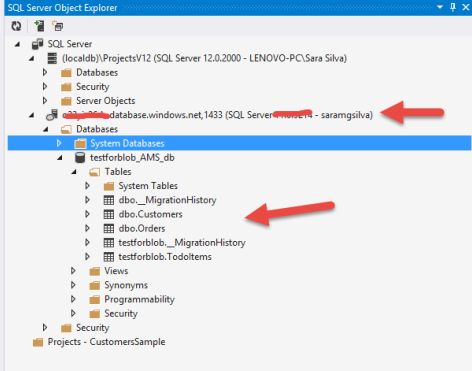This screenshot has width=472, height=371.
Task: Select the Programmability label
Action: [x=139, y=299]
